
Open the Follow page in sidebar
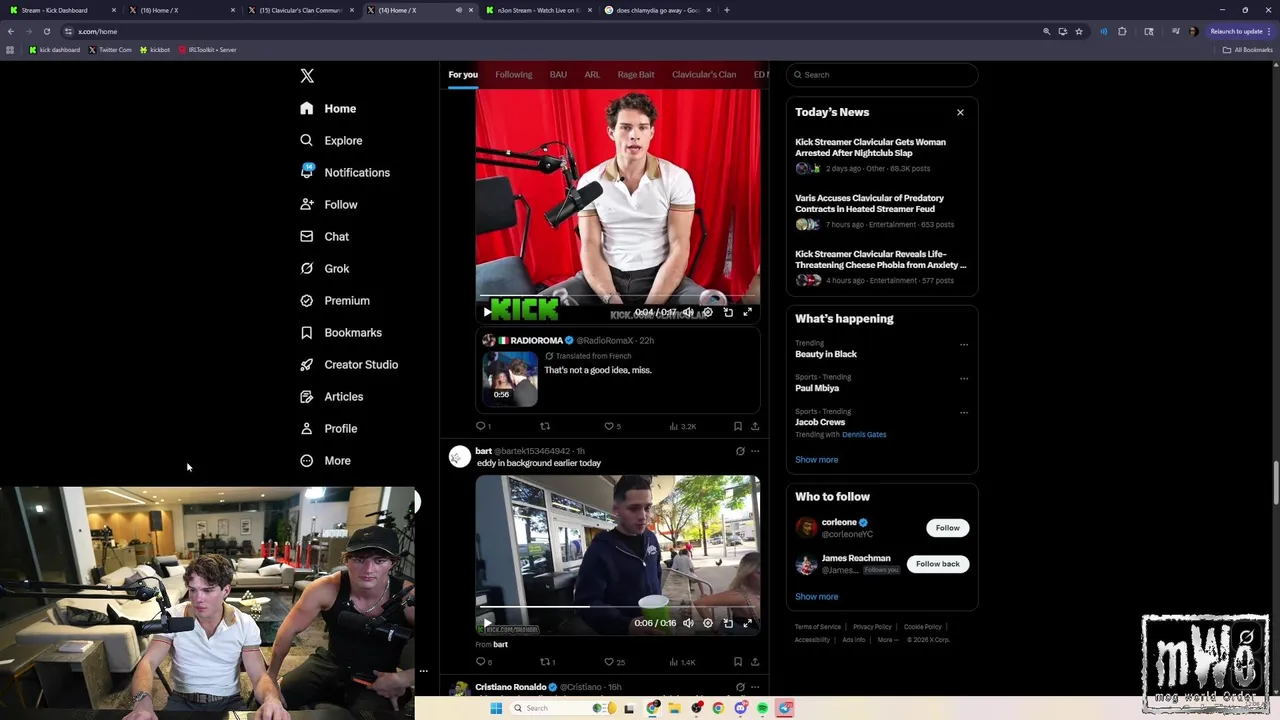coord(328,205)
